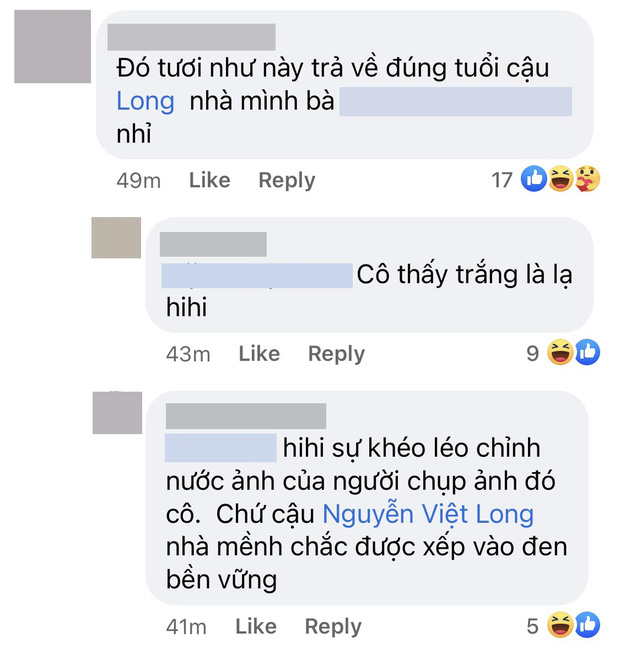Click the laughing emoji on 49m comment
620x649 pixels.
click(561, 178)
